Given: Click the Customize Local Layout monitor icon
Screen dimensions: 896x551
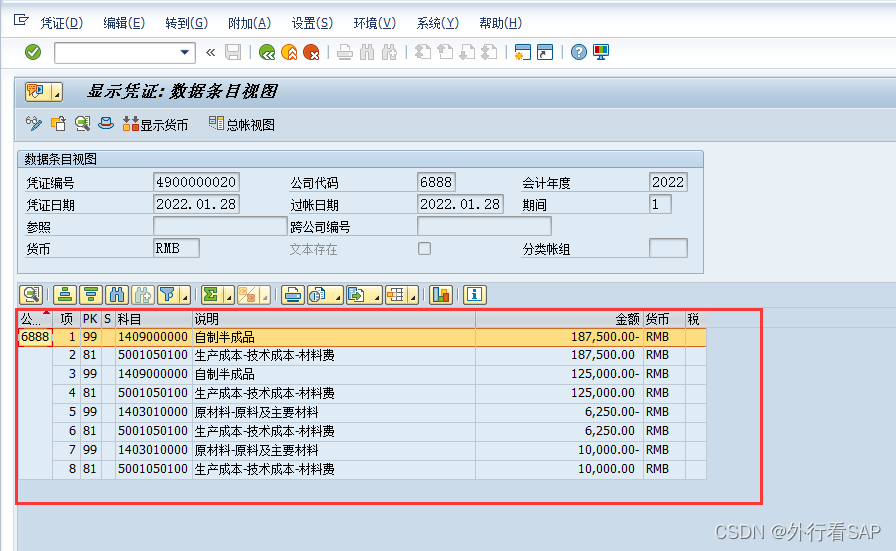Looking at the screenshot, I should (x=601, y=53).
